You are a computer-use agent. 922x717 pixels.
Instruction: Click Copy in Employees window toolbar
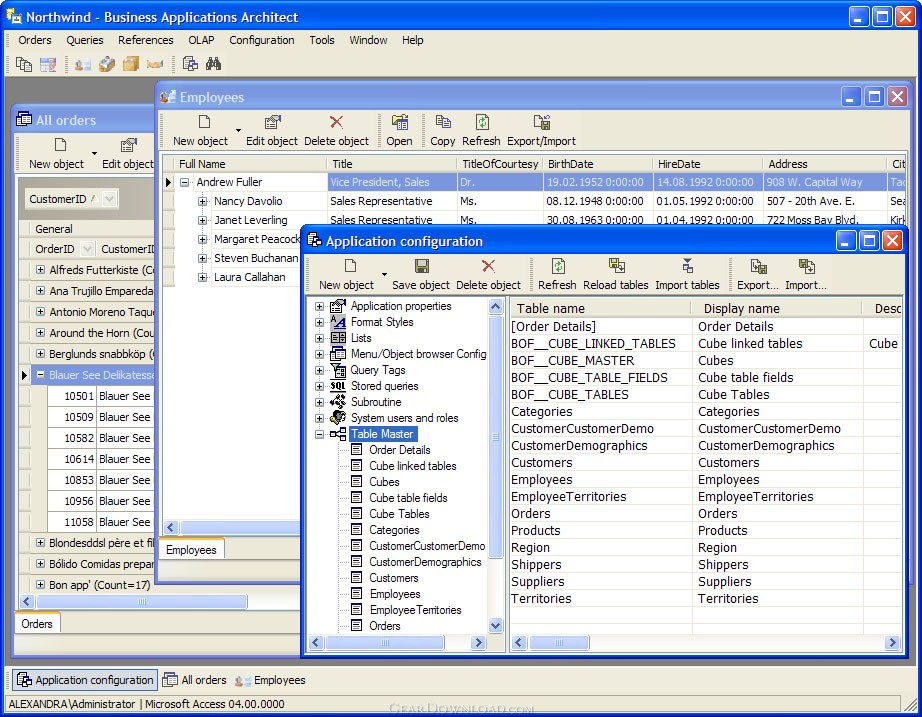click(443, 131)
